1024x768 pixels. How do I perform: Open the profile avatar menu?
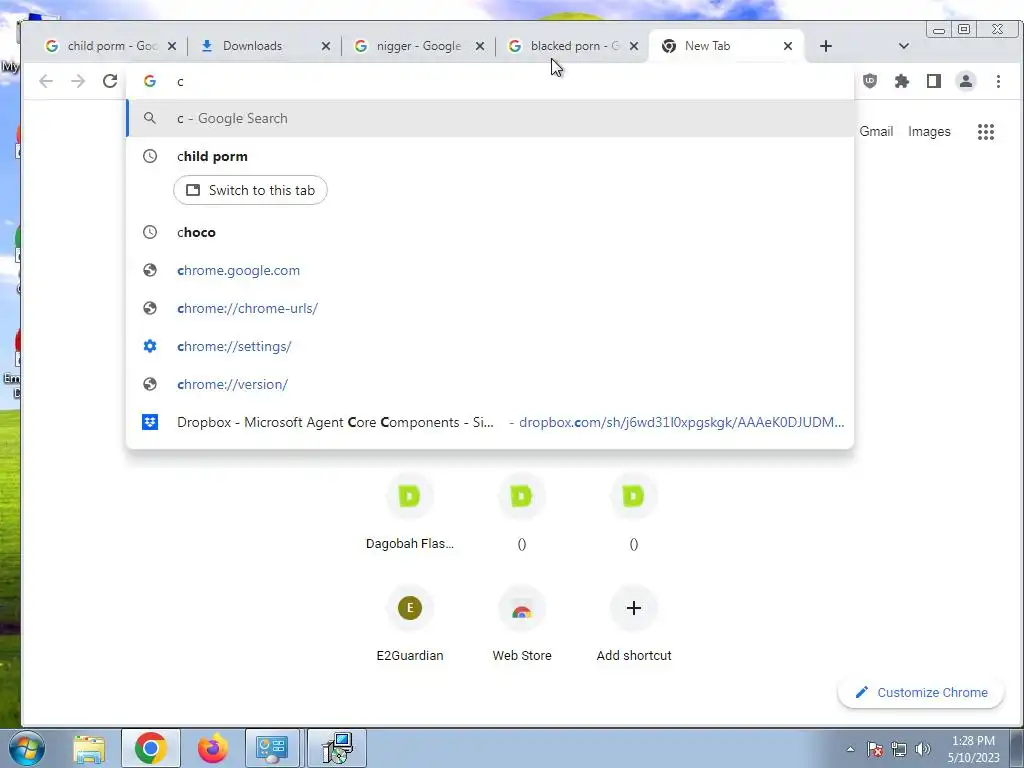(x=965, y=81)
